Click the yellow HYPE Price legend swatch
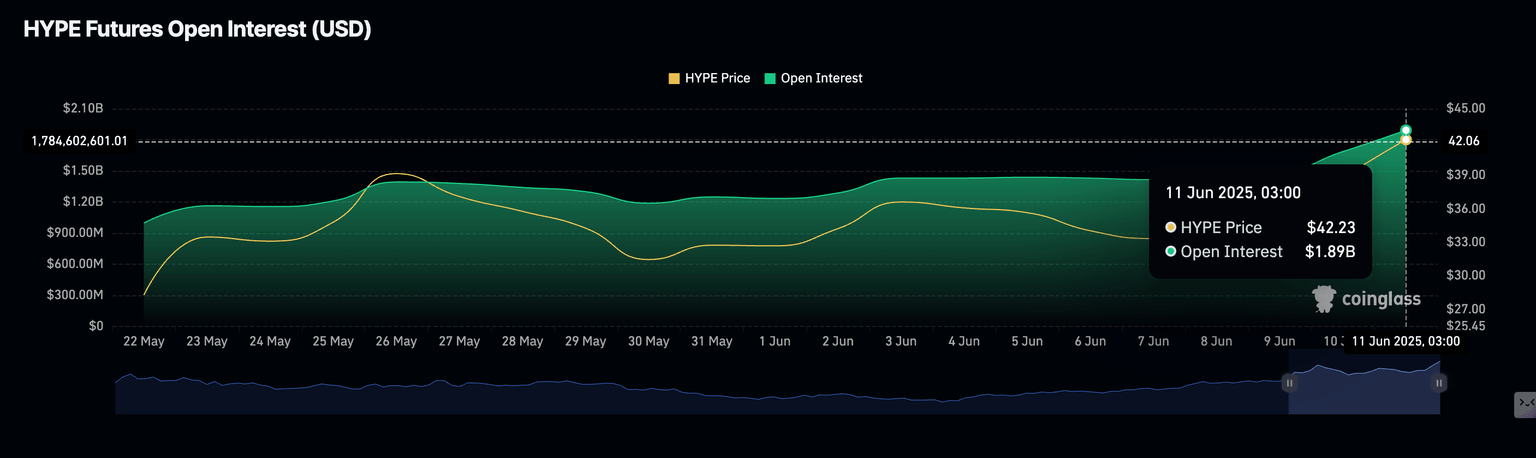 [x=674, y=78]
